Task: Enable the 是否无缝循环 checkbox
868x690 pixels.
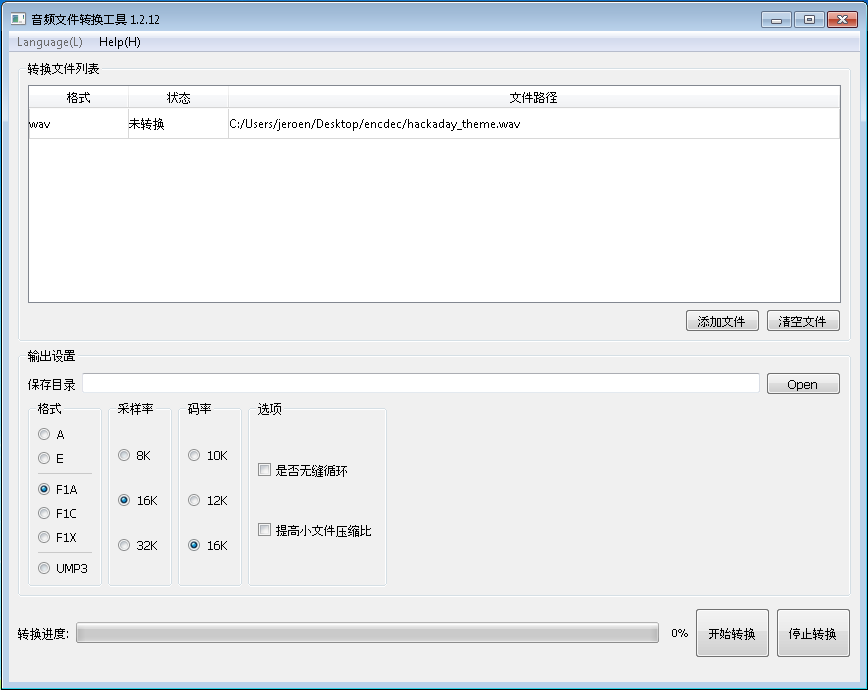Action: coord(265,470)
